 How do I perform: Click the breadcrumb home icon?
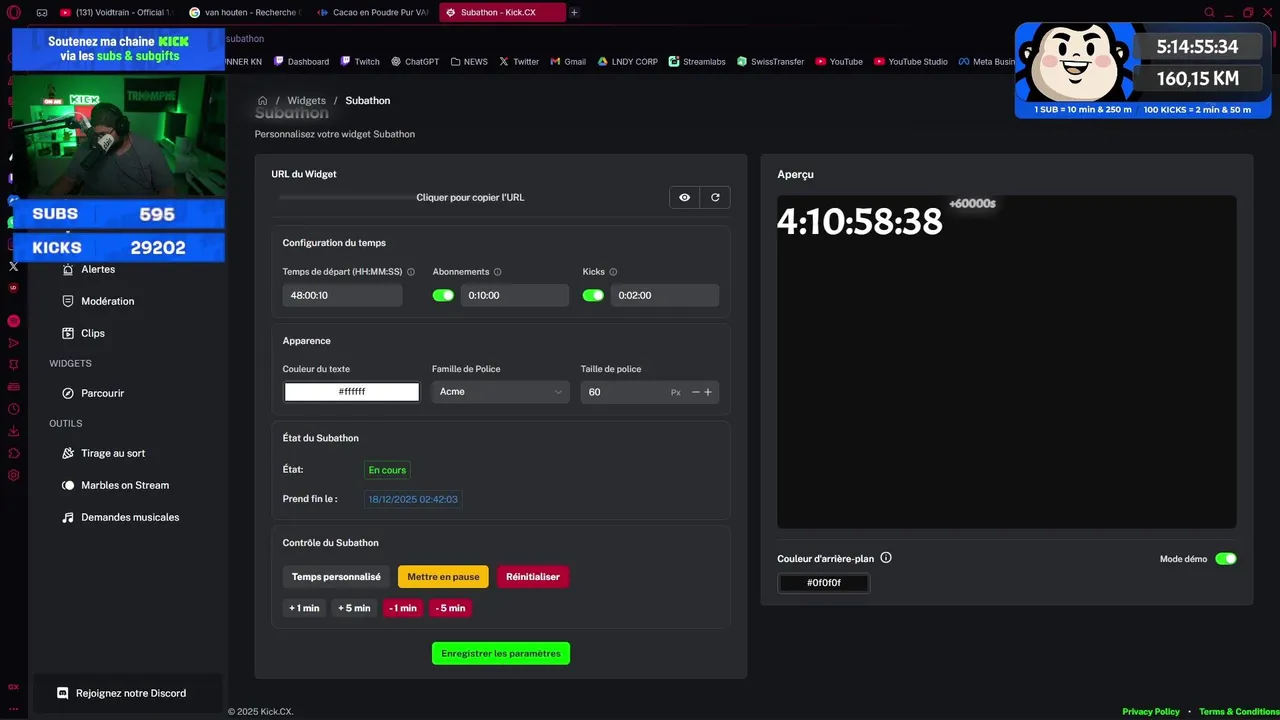[x=262, y=101]
